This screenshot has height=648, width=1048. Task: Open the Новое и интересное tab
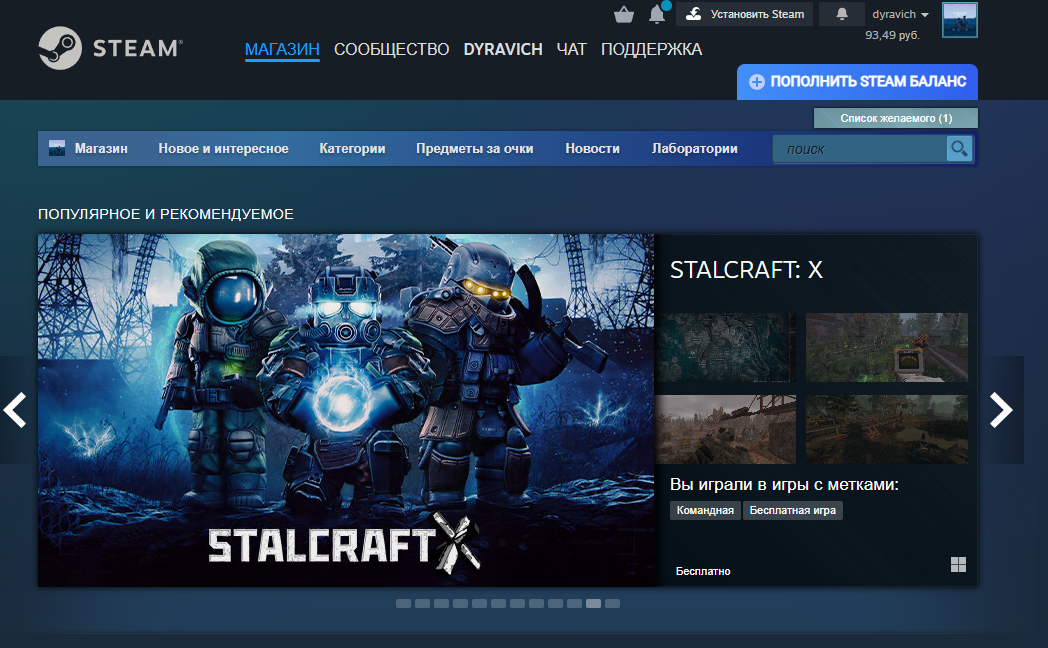223,148
